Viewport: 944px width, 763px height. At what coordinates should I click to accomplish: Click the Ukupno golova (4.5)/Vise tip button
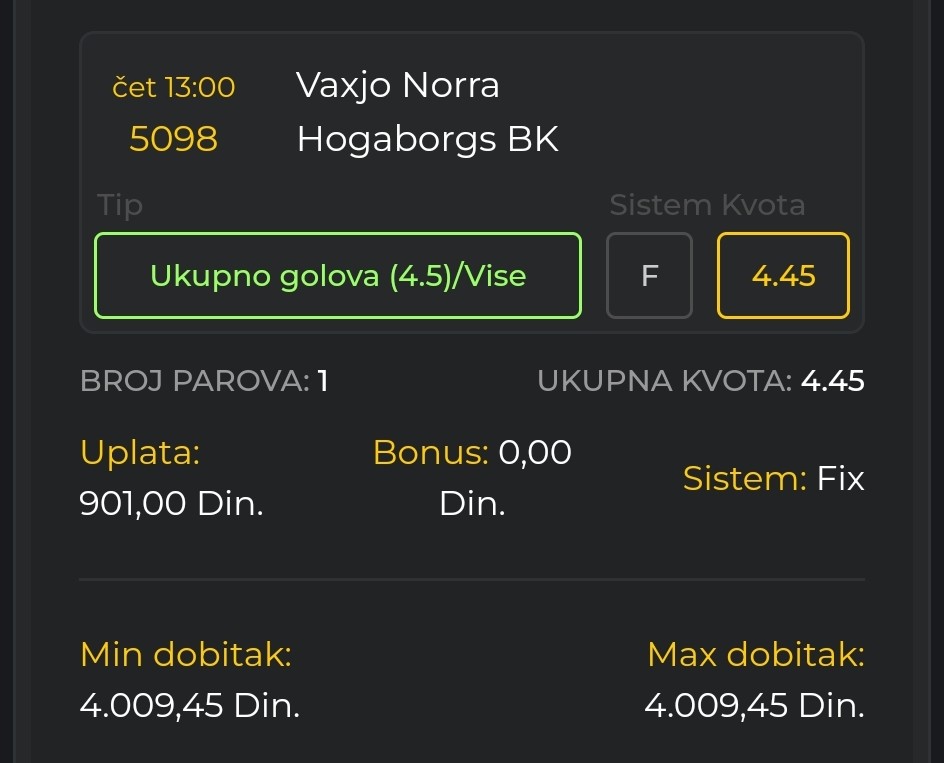coord(338,276)
